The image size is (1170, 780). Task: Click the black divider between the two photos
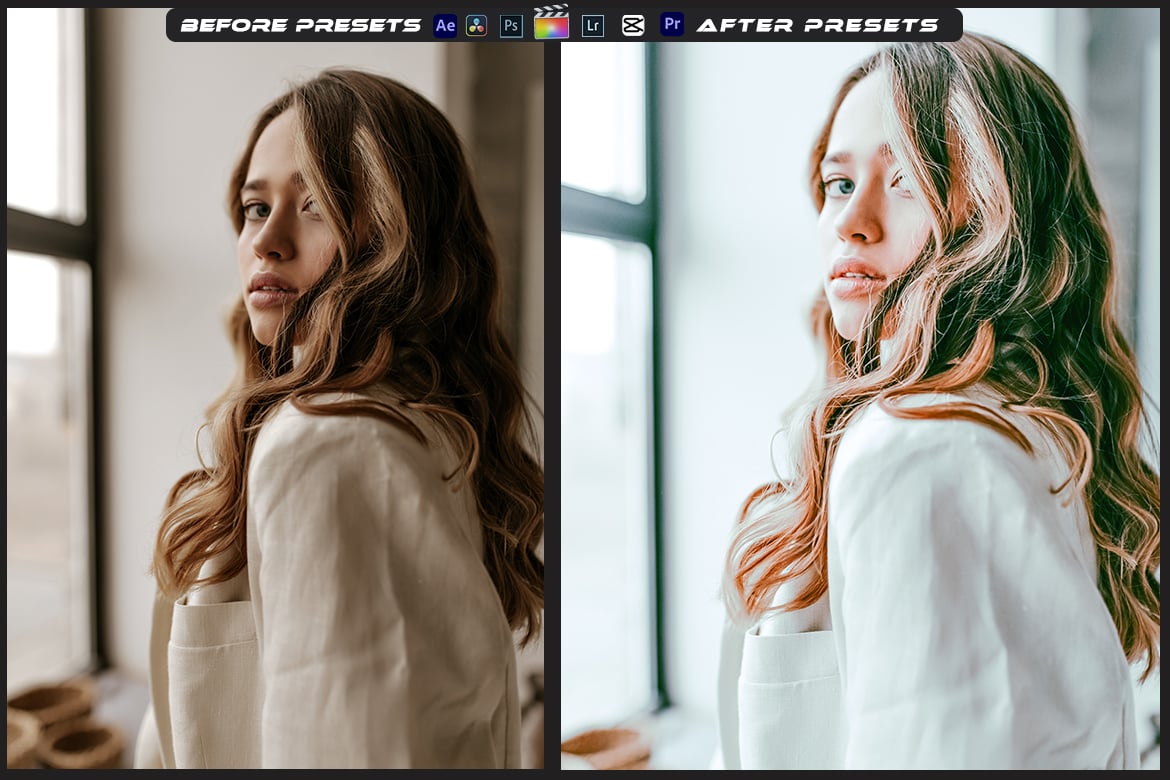552,400
